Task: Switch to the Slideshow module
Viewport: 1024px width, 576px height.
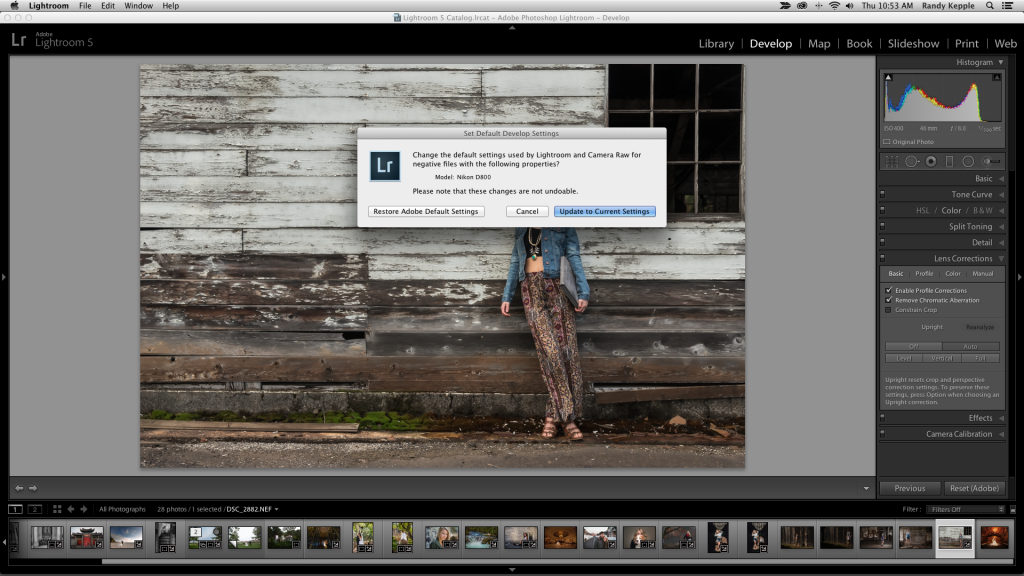Action: (x=913, y=43)
